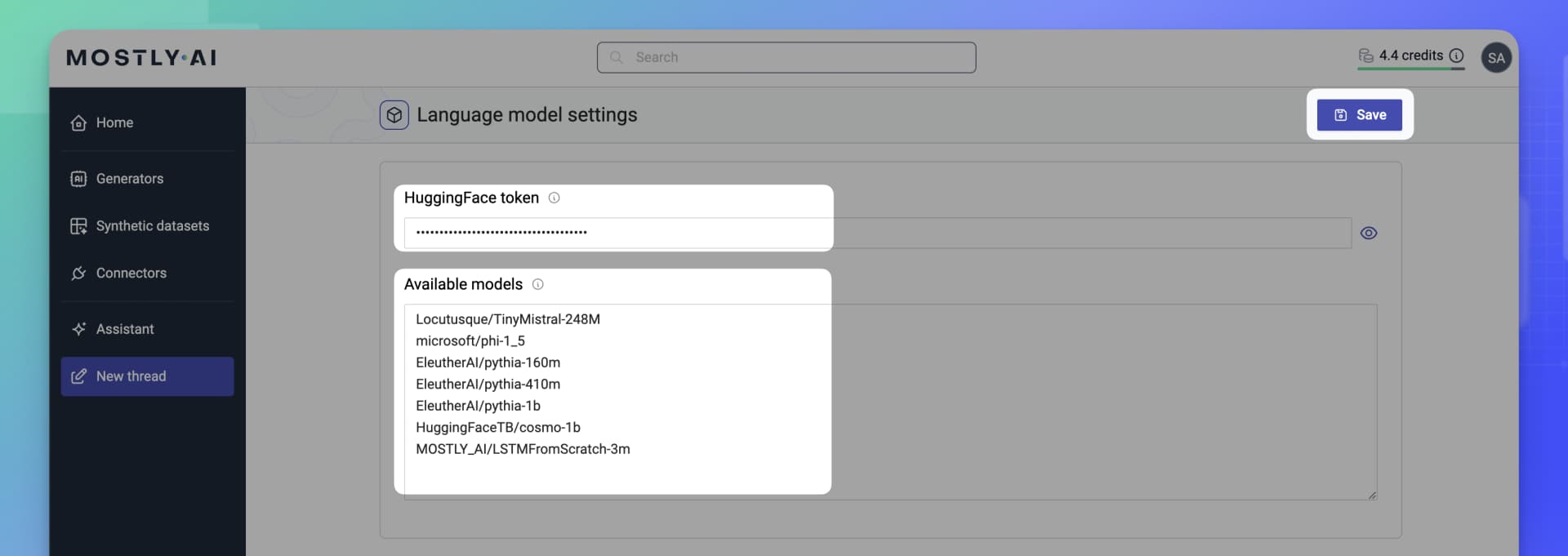Click EleutherAI/pythia-1b model line
Screen dimensions: 1568x556
(x=478, y=406)
